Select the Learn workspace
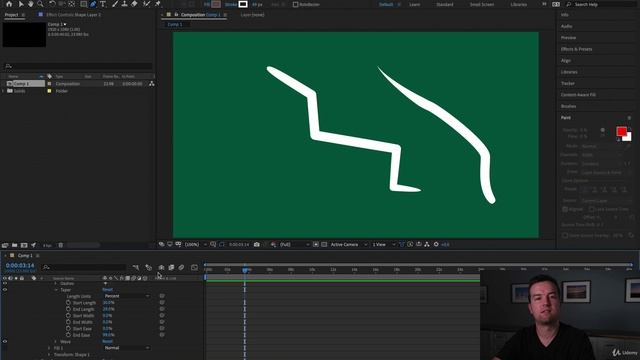Screen dimensions: 640x360 click(414, 4)
